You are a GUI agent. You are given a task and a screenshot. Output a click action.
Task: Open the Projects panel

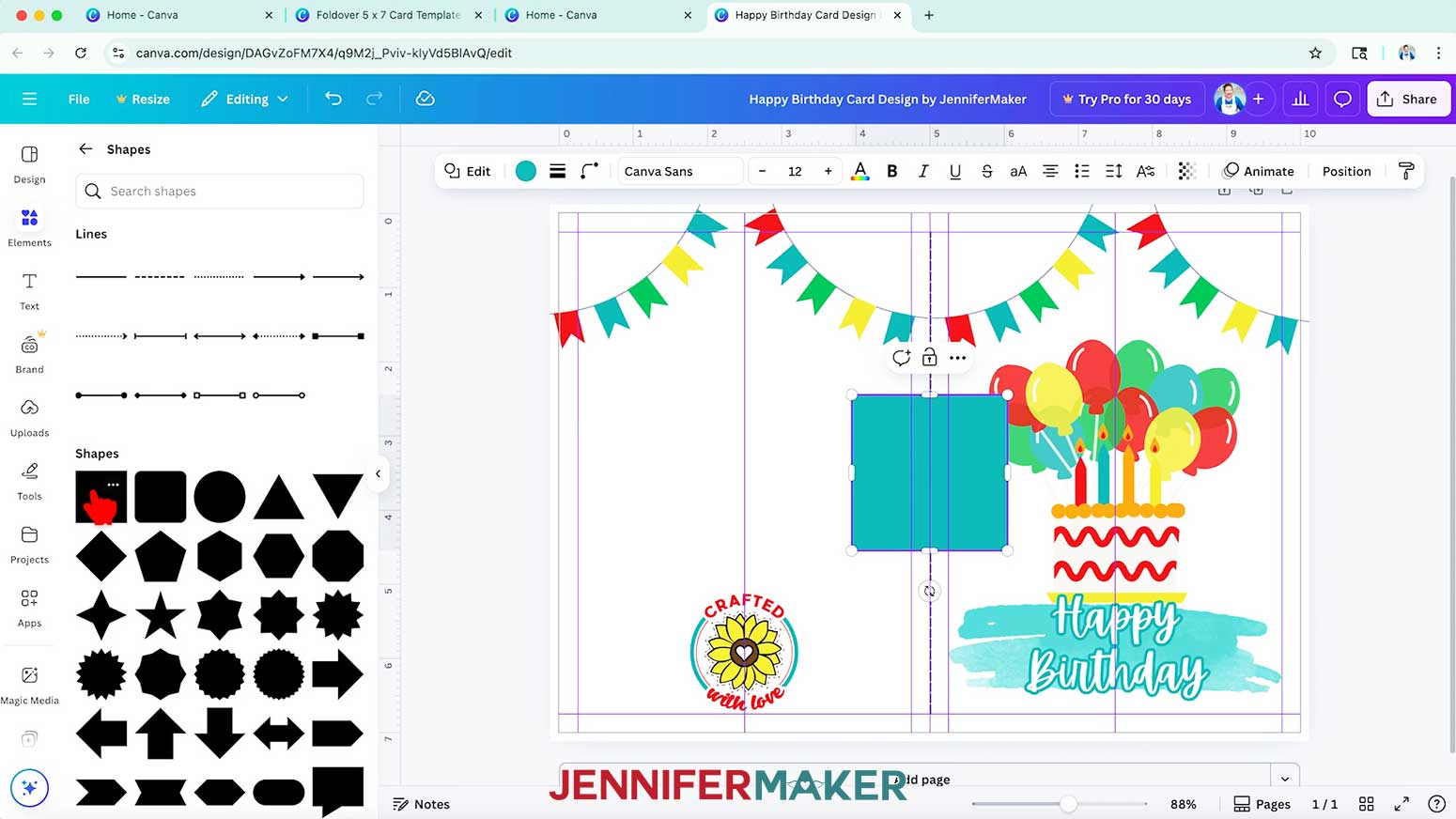coord(29,544)
